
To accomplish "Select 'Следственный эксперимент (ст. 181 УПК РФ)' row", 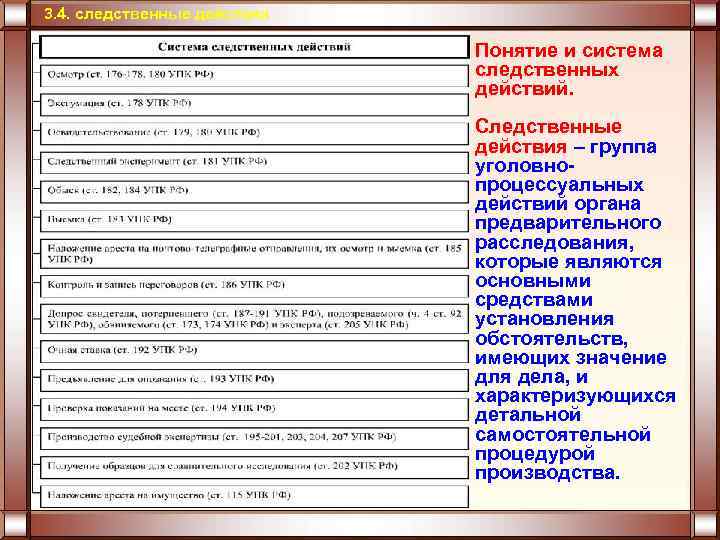I will [254, 163].
